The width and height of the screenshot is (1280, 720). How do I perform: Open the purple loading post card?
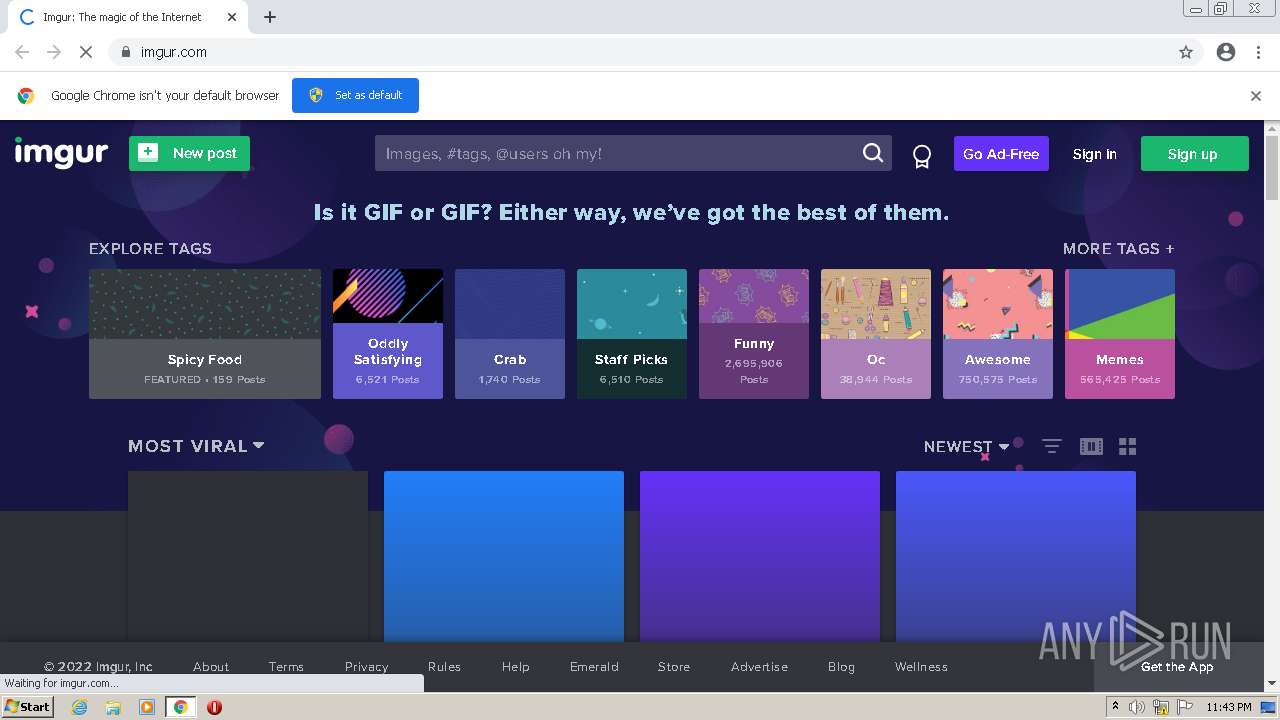coord(760,556)
